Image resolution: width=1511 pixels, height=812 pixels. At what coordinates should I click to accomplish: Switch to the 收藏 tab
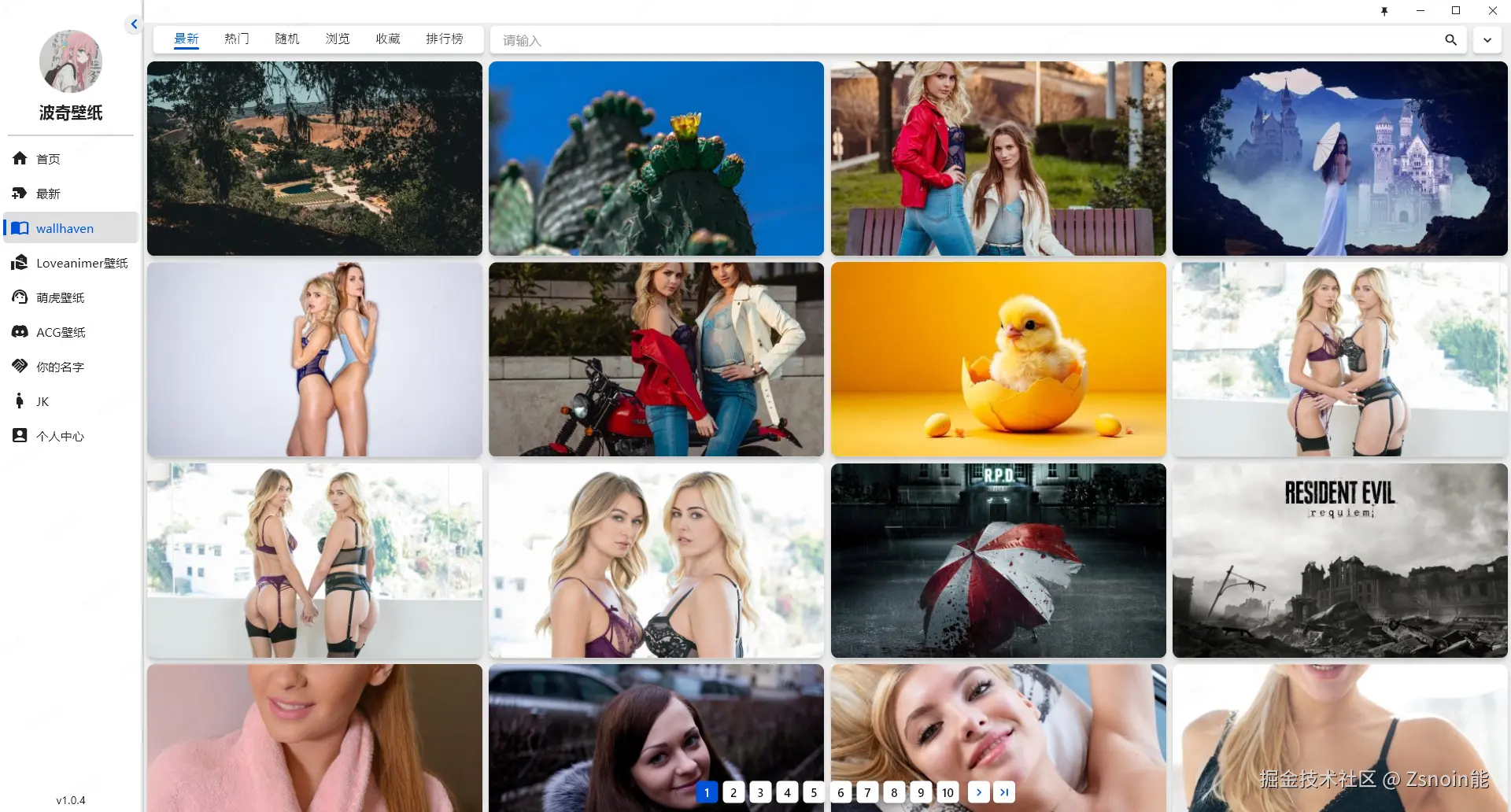[x=388, y=39]
